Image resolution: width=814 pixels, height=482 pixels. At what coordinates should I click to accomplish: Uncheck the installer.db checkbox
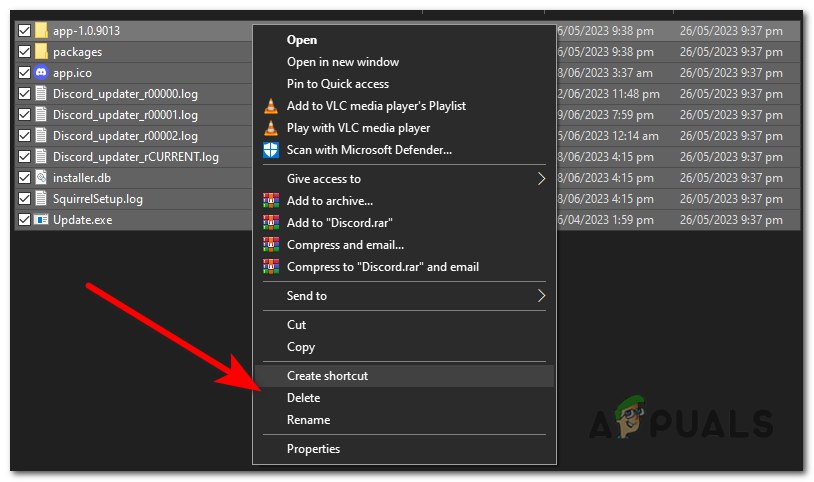(x=24, y=178)
